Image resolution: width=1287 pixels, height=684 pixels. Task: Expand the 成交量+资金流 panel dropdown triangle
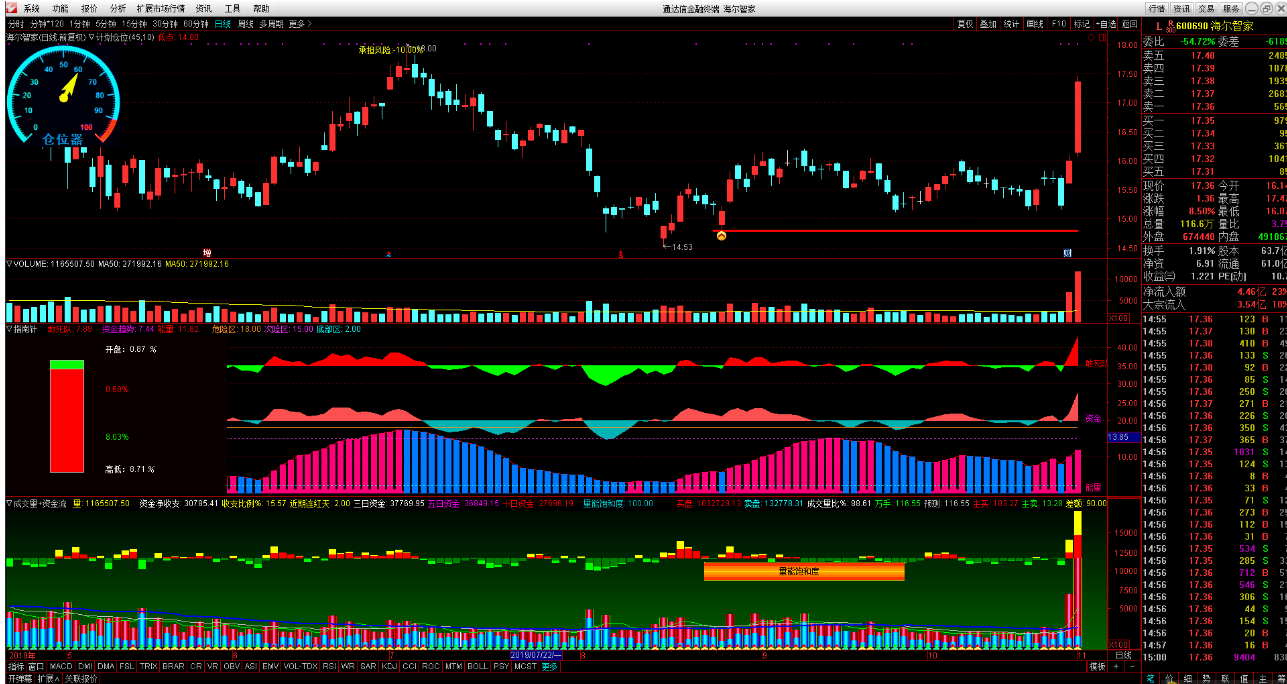[x=9, y=503]
